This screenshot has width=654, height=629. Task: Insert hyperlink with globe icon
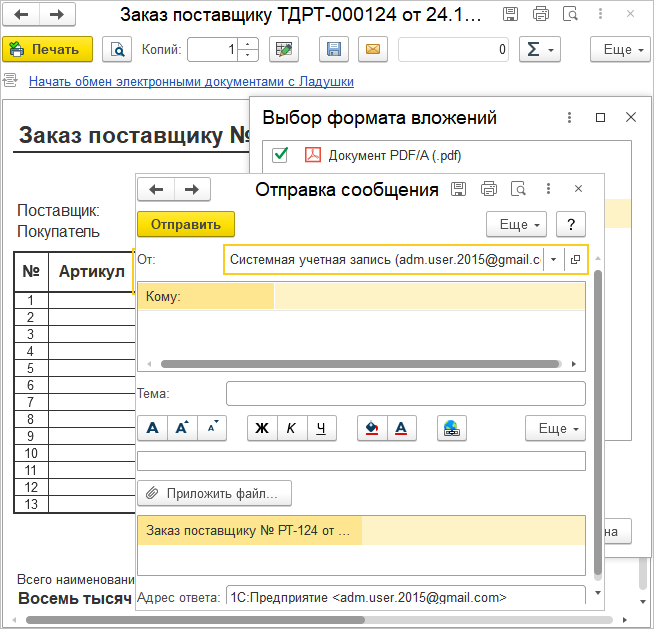(x=452, y=428)
